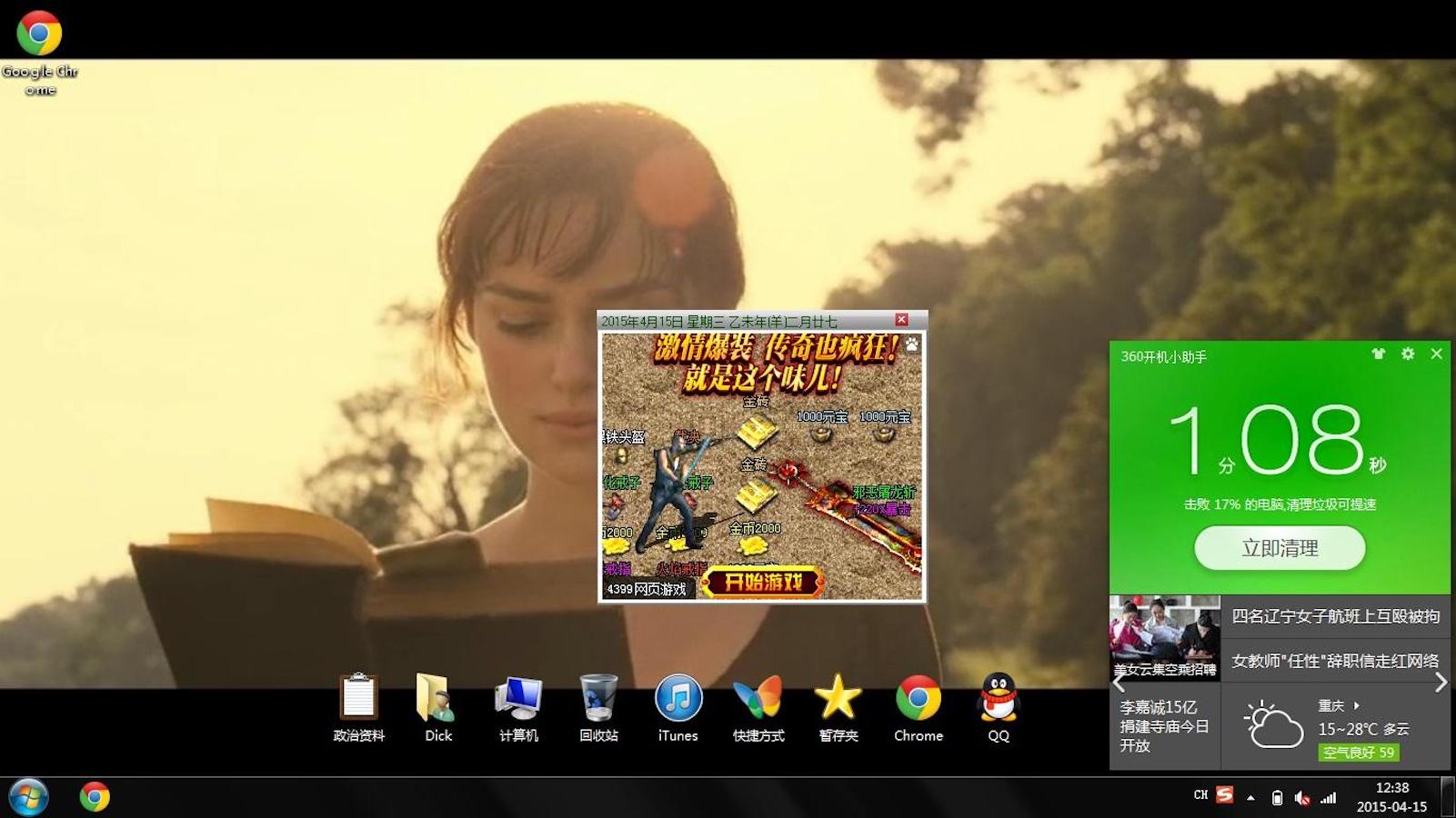Viewport: 1456px width, 818px height.
Task: Open the Dick user folder
Action: pyautogui.click(x=437, y=700)
